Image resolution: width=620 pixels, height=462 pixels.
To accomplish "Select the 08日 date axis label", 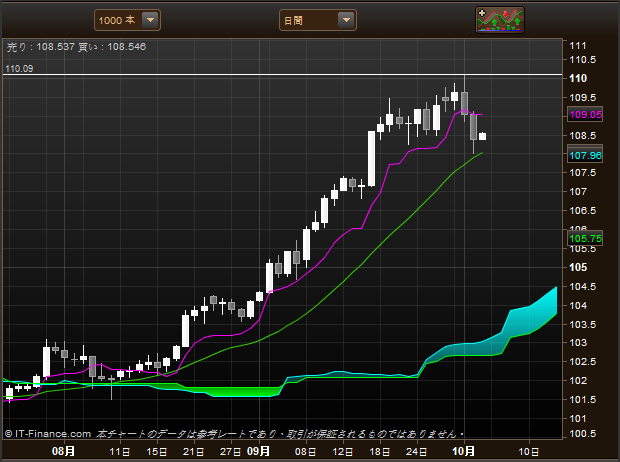I will click(306, 452).
